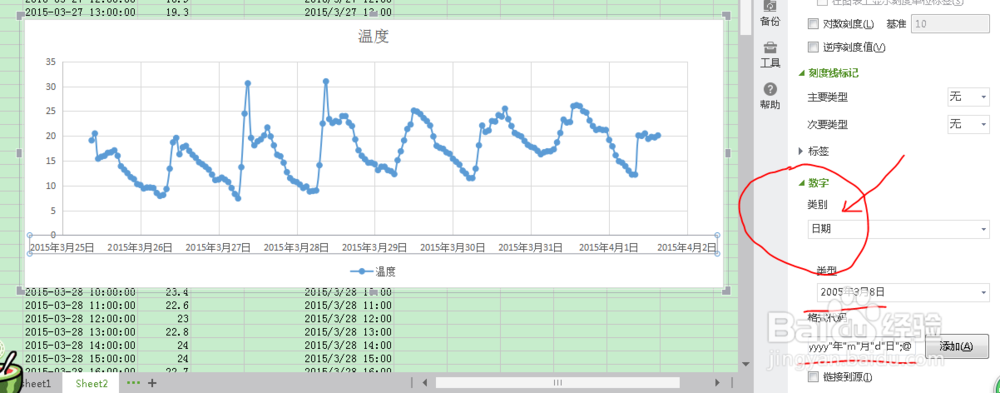The width and height of the screenshot is (1000, 393).
Task: Open the 次要类型 minor type dropdown
Action: [969, 124]
